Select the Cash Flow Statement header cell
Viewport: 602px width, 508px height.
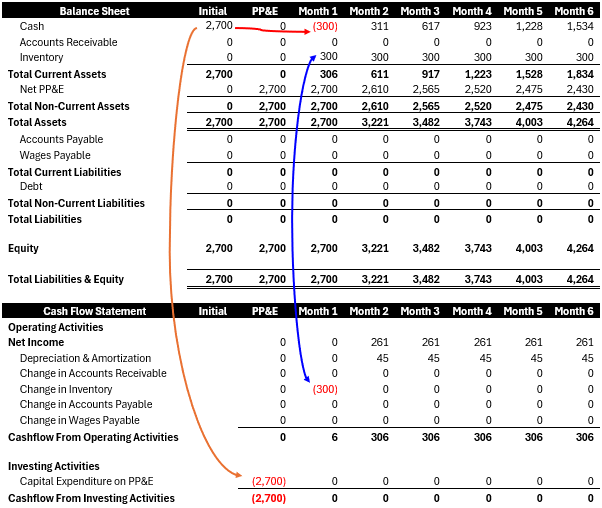[x=94, y=311]
